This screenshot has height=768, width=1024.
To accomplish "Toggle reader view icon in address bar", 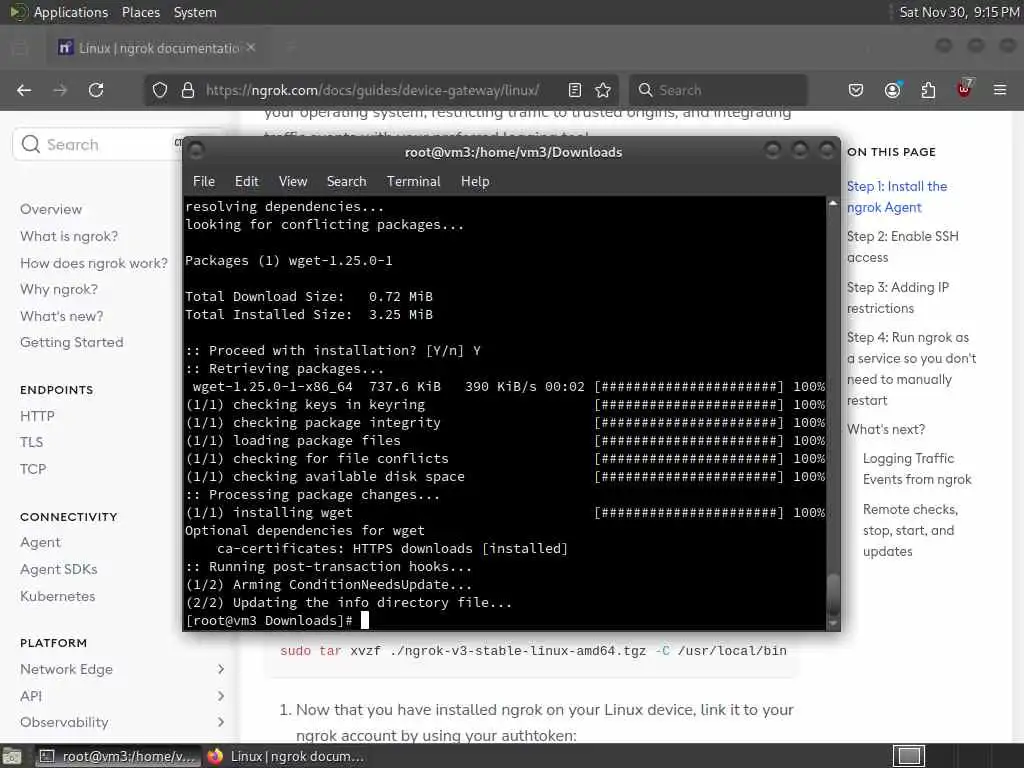I will [575, 90].
